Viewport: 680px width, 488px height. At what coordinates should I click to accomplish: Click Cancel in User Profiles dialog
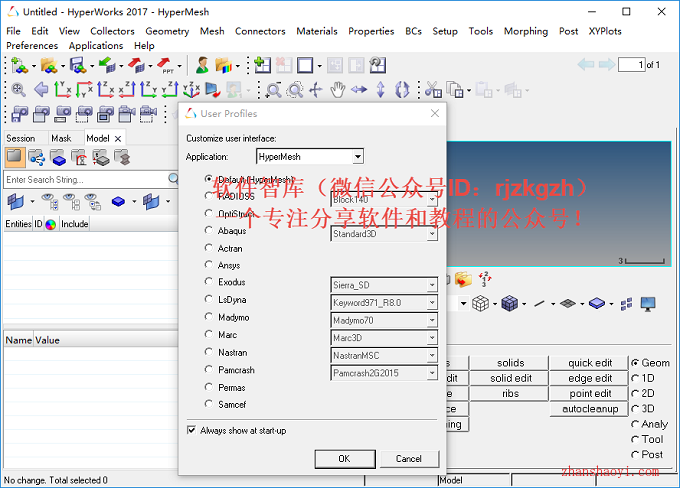pyautogui.click(x=409, y=459)
